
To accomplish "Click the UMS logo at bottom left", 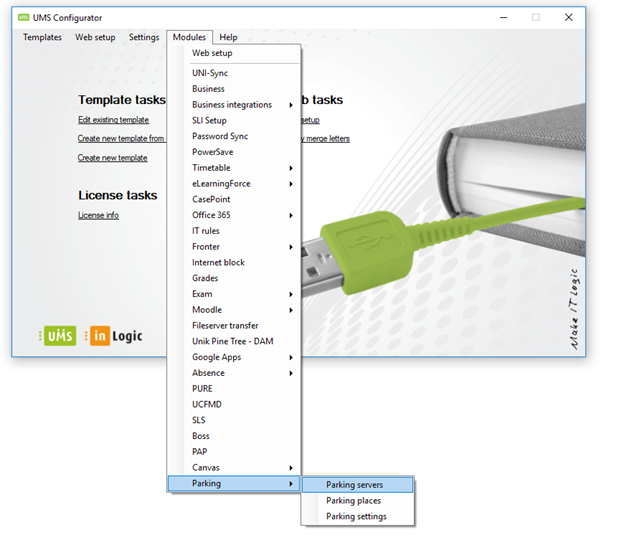I will [x=57, y=337].
